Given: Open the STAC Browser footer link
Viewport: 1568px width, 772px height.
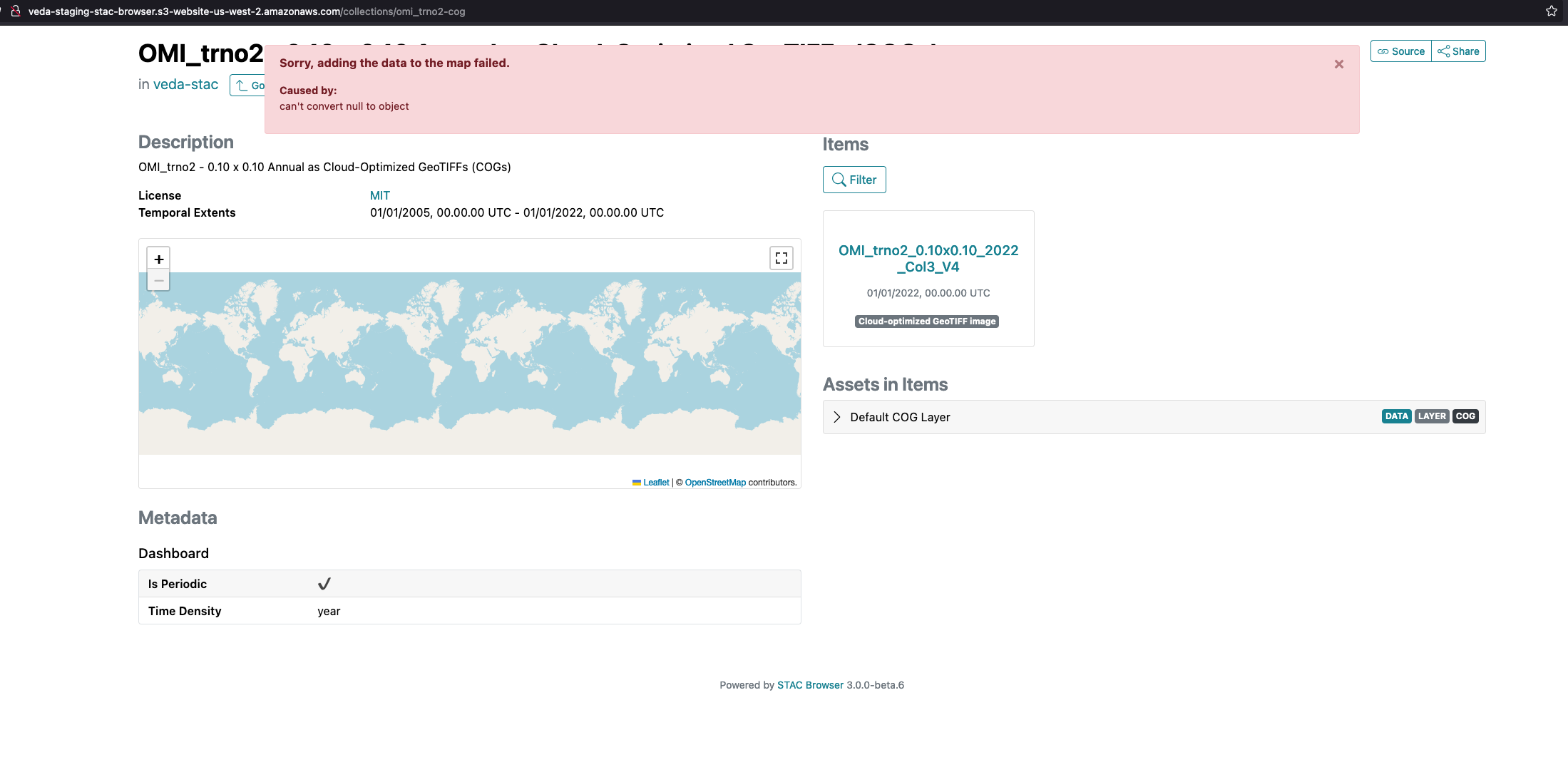Looking at the screenshot, I should point(810,684).
